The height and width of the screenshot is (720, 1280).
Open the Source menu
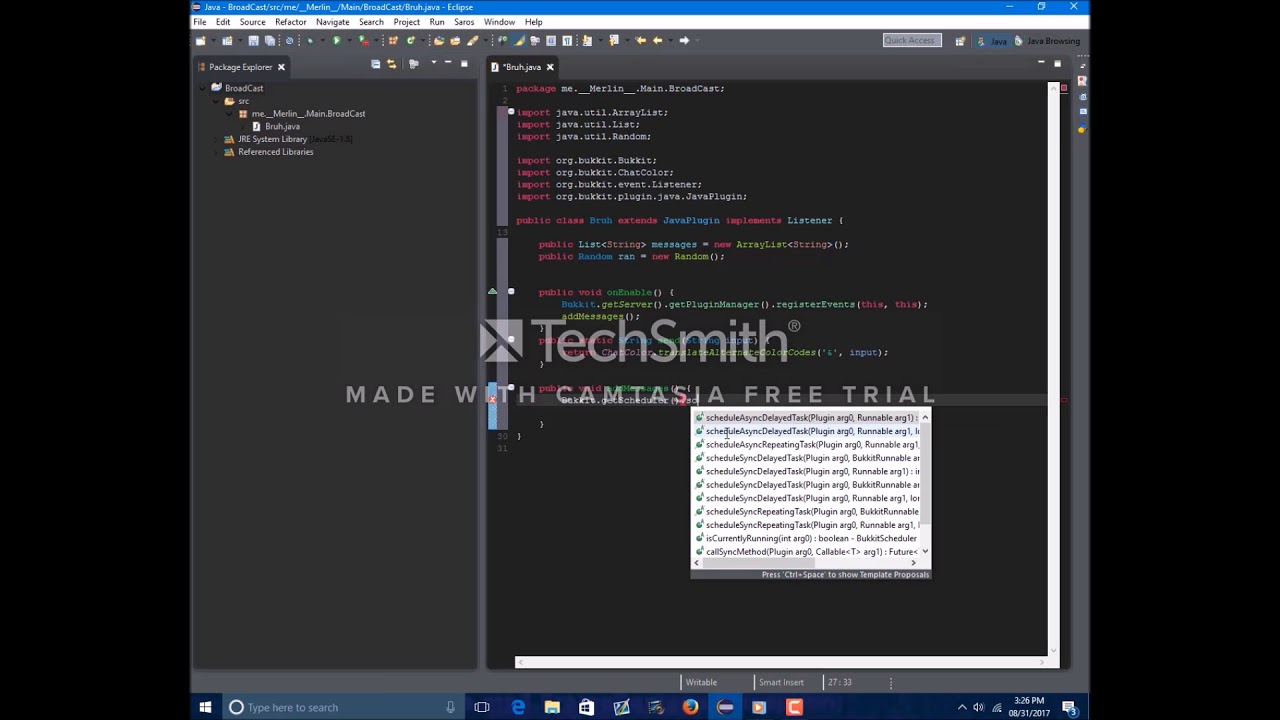pyautogui.click(x=252, y=22)
